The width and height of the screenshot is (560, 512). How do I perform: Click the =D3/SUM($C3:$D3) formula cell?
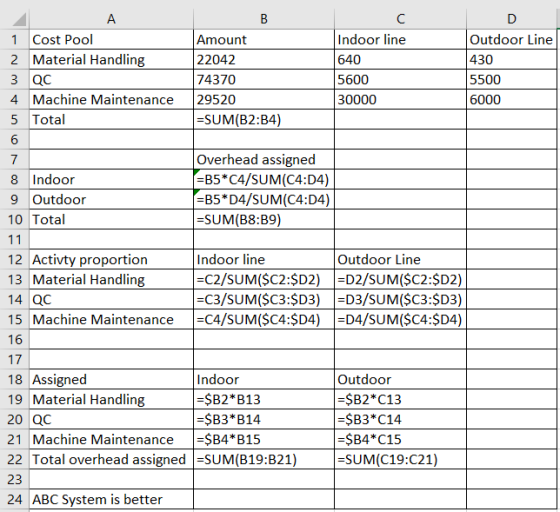point(400,299)
